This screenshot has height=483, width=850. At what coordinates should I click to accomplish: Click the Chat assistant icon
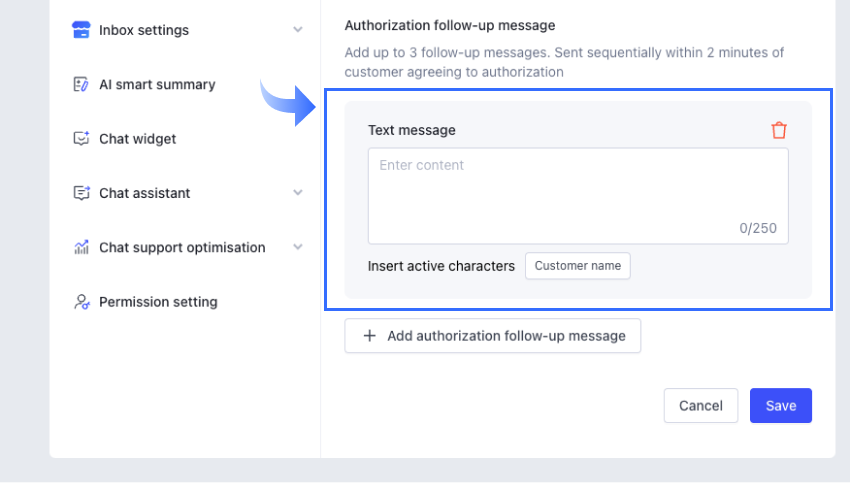coord(82,193)
